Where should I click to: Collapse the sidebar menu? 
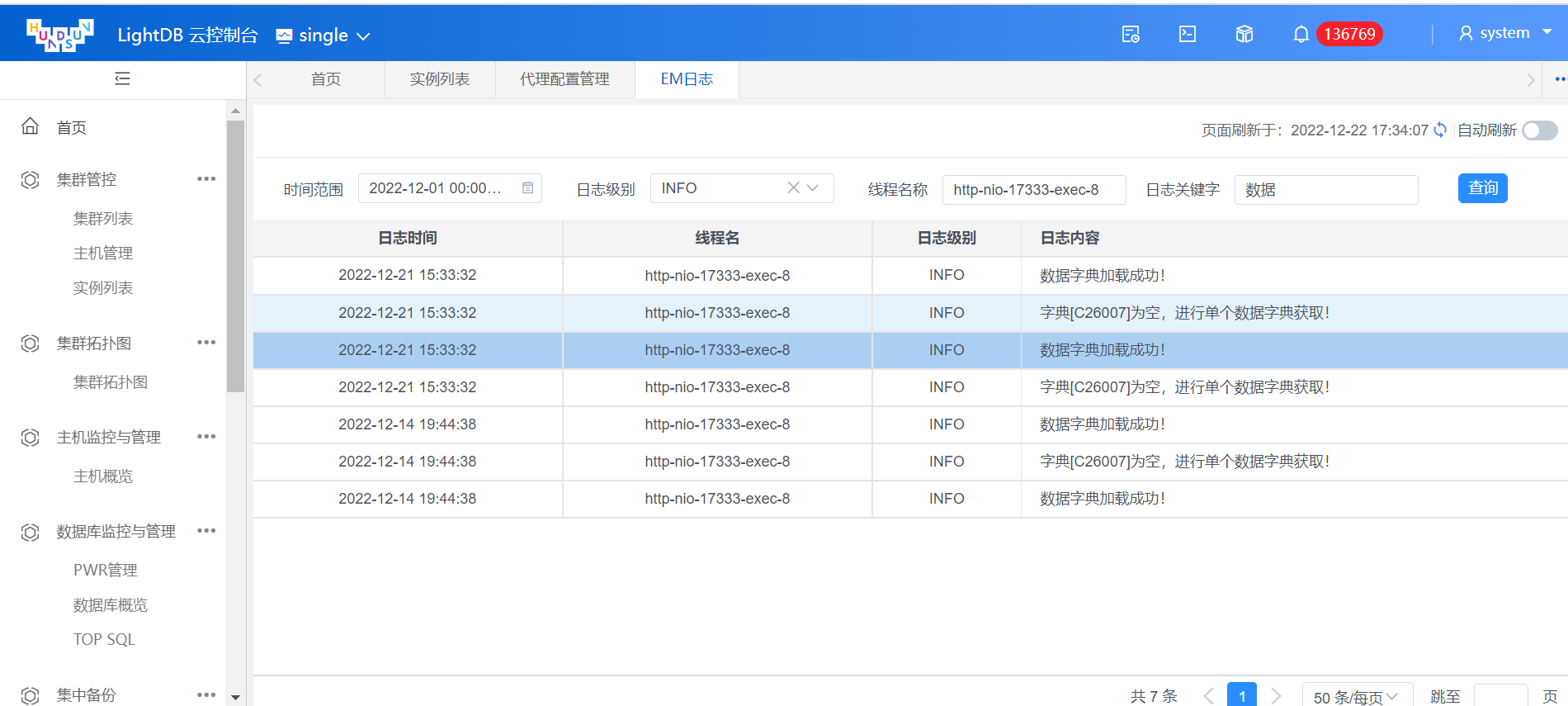[x=122, y=79]
